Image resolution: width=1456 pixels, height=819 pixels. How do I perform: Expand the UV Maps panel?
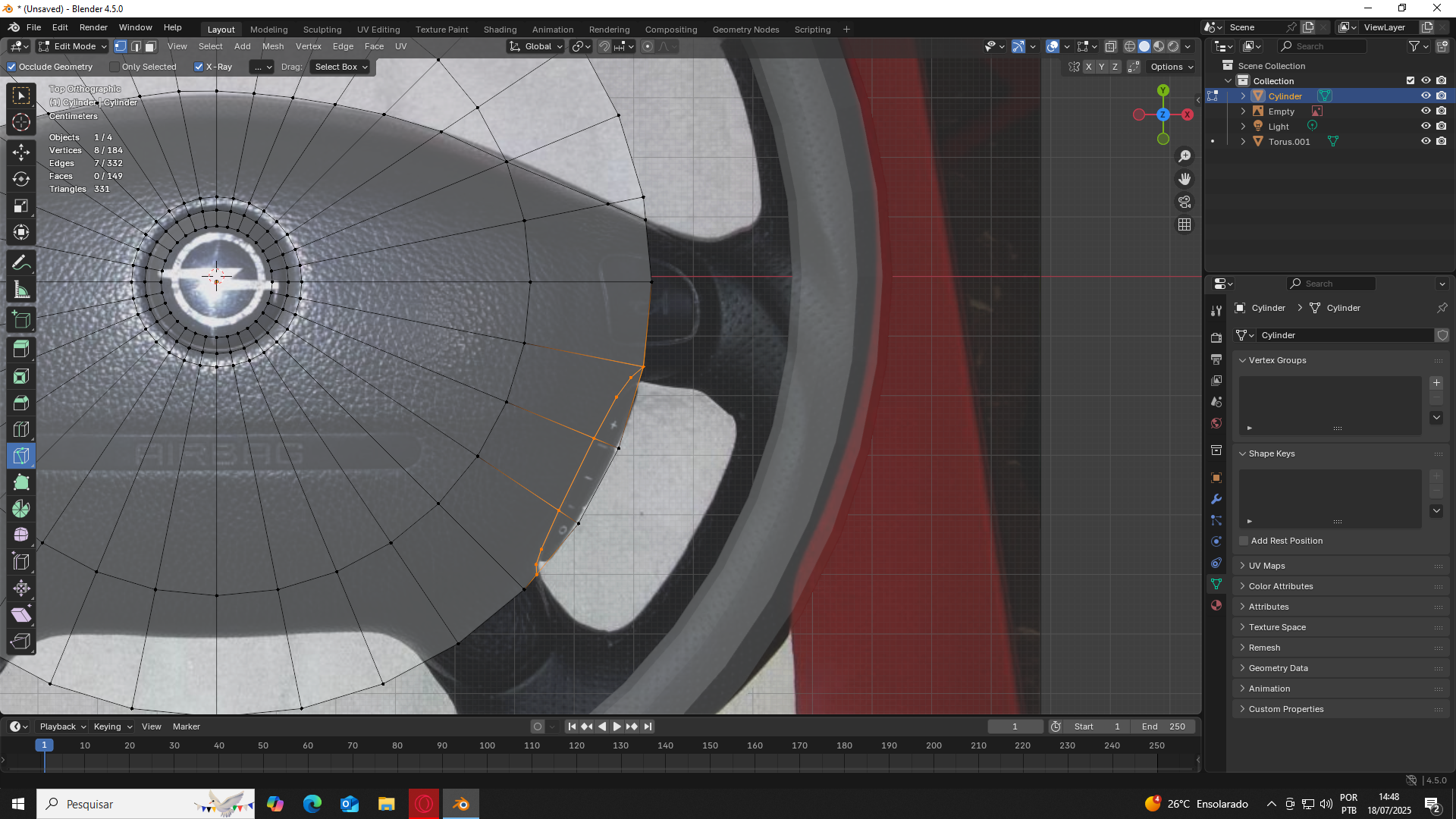point(1266,566)
